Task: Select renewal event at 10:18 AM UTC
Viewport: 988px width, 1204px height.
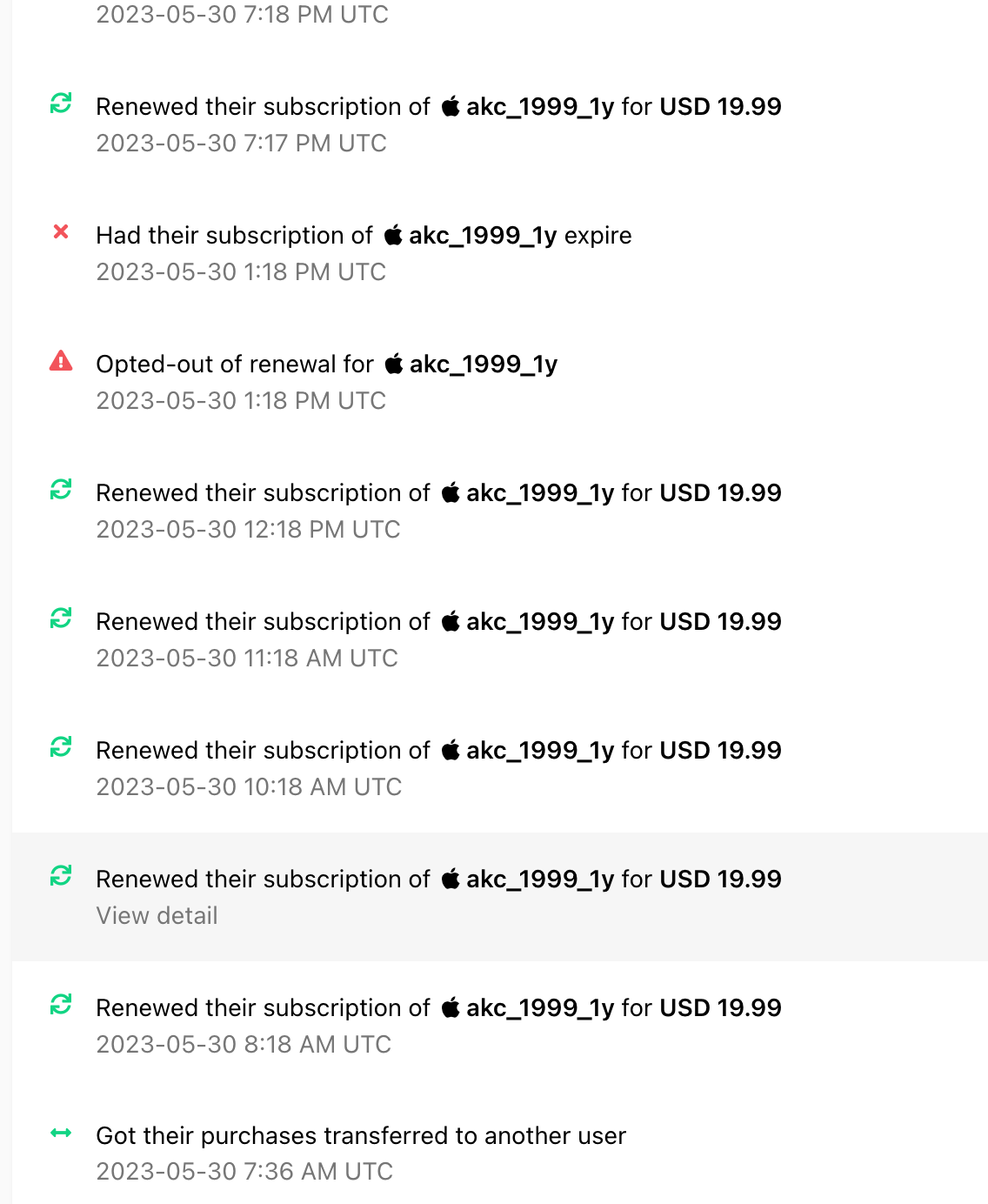Action: [x=500, y=767]
